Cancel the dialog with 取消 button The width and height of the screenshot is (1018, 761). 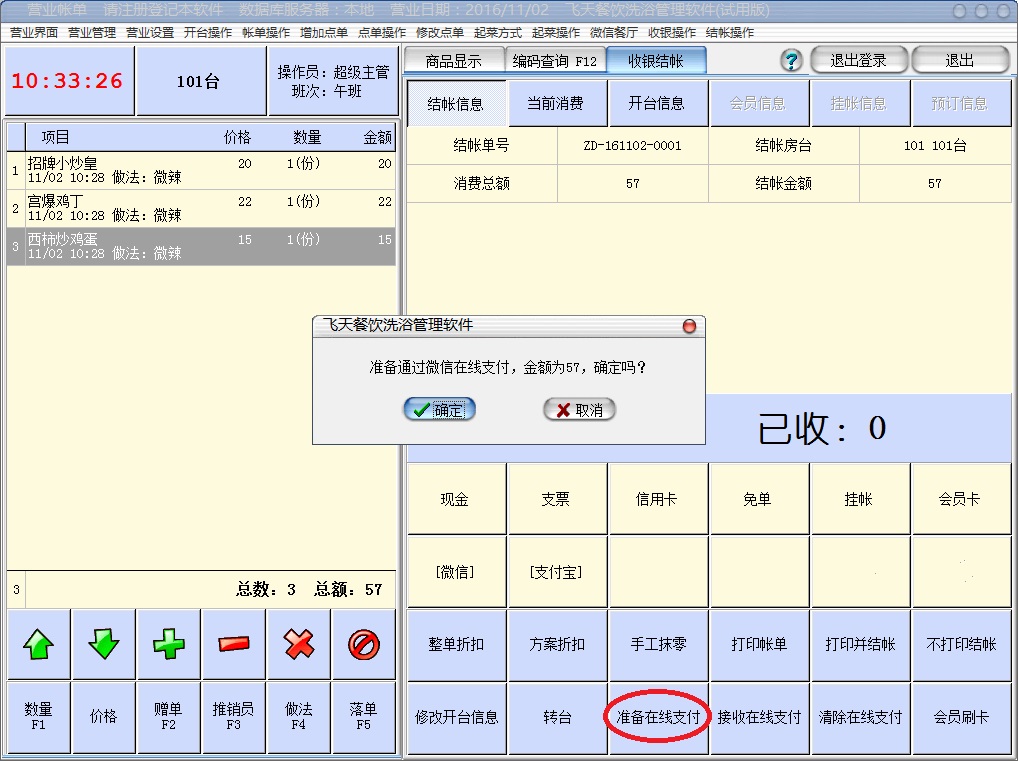579,410
